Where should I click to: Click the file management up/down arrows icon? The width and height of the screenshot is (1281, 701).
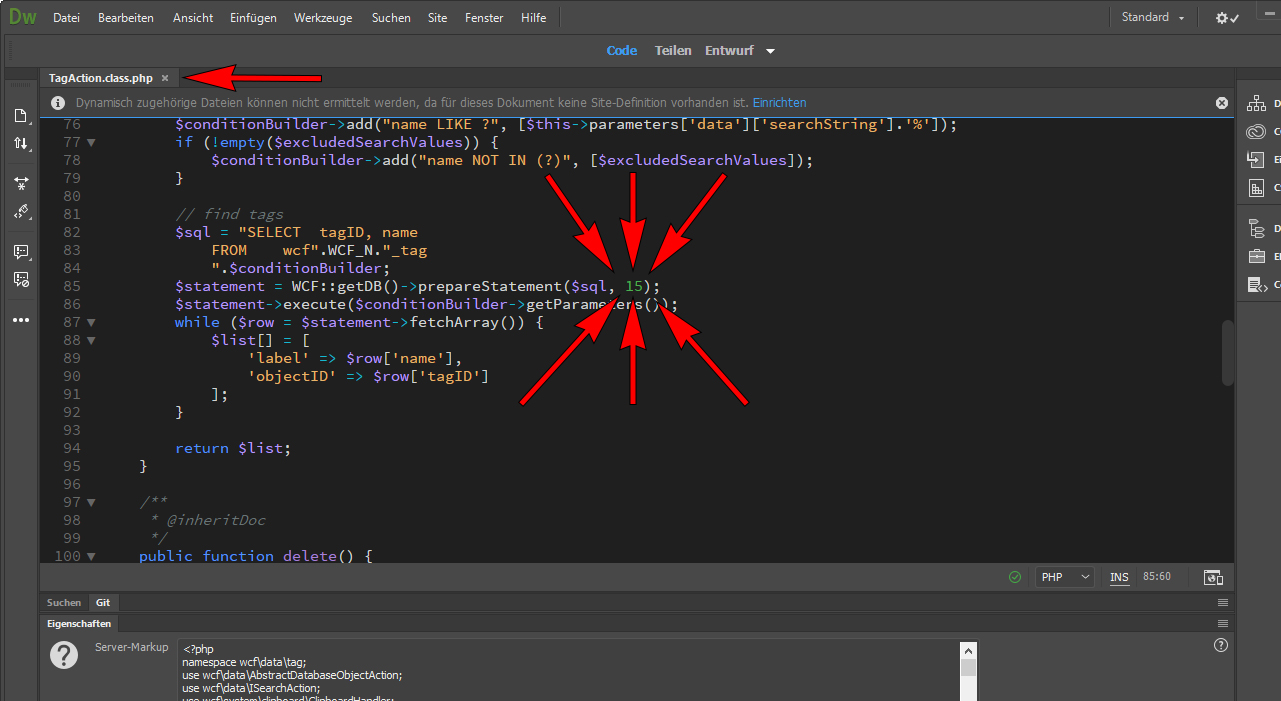tap(21, 144)
